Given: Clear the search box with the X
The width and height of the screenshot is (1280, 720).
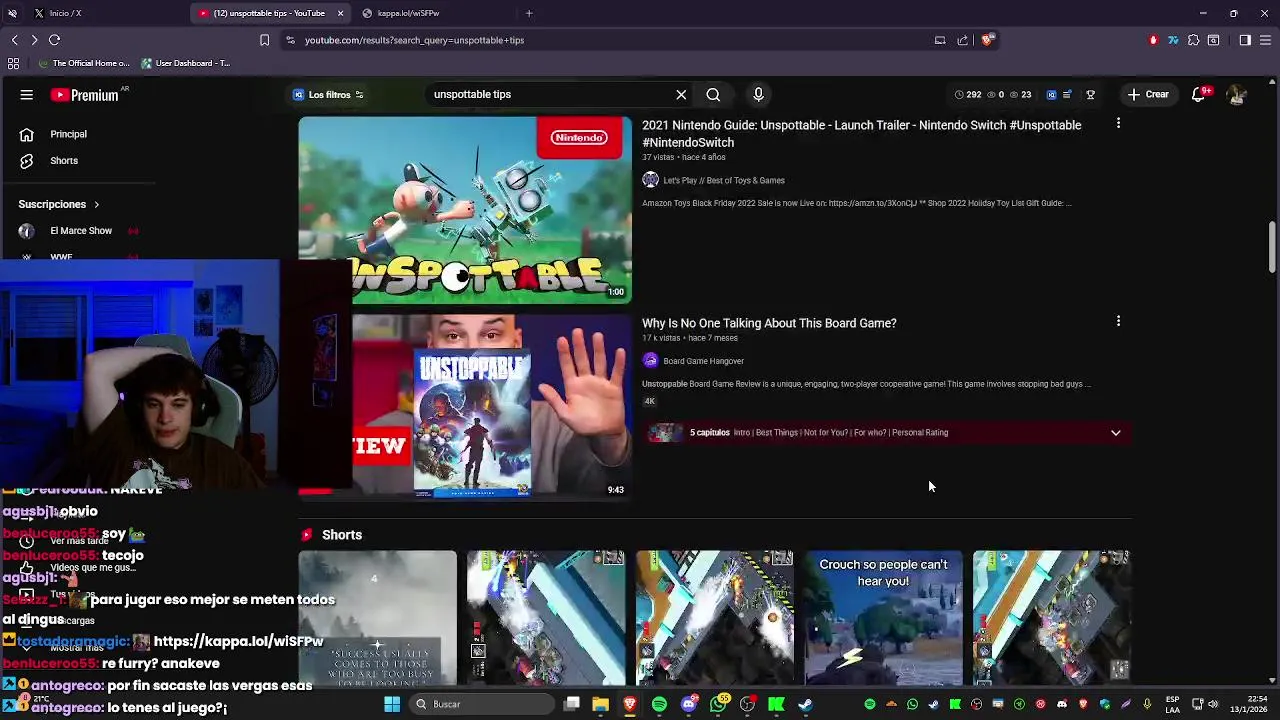Looking at the screenshot, I should [x=681, y=94].
